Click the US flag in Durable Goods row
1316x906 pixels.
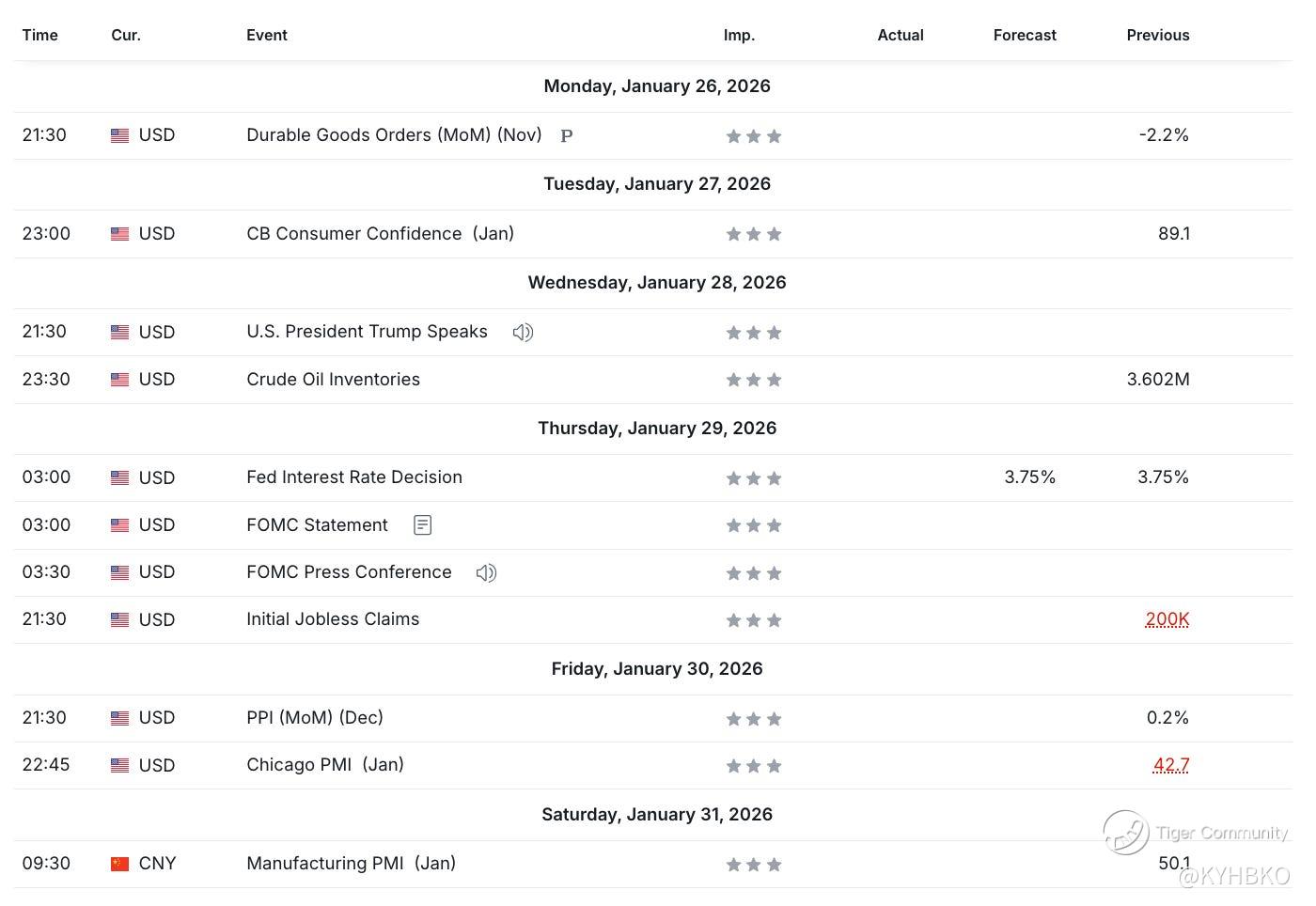119,135
